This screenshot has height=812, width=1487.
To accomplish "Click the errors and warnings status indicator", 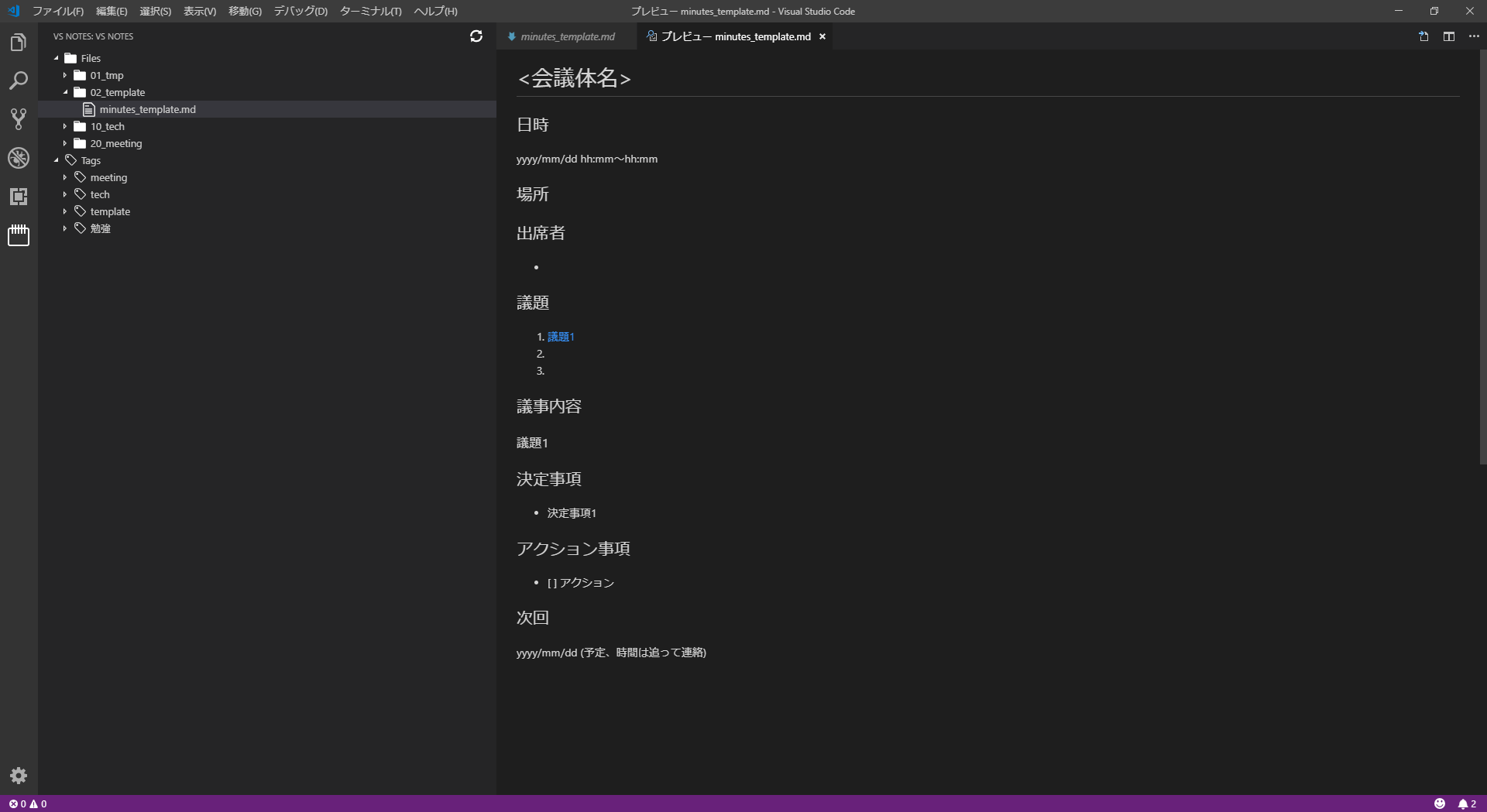I will tap(28, 803).
